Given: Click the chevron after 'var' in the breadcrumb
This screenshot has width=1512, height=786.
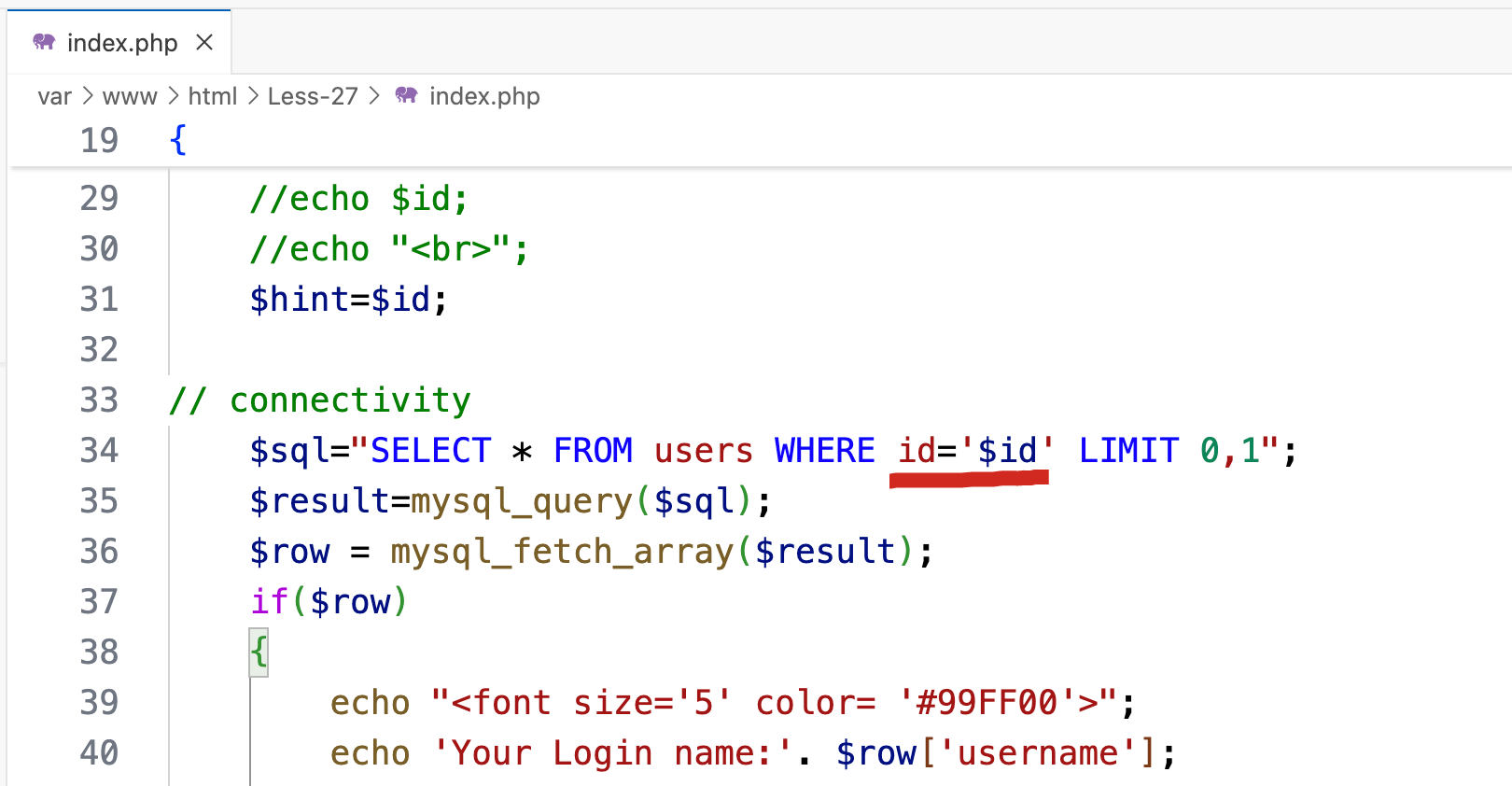Looking at the screenshot, I should 87,96.
